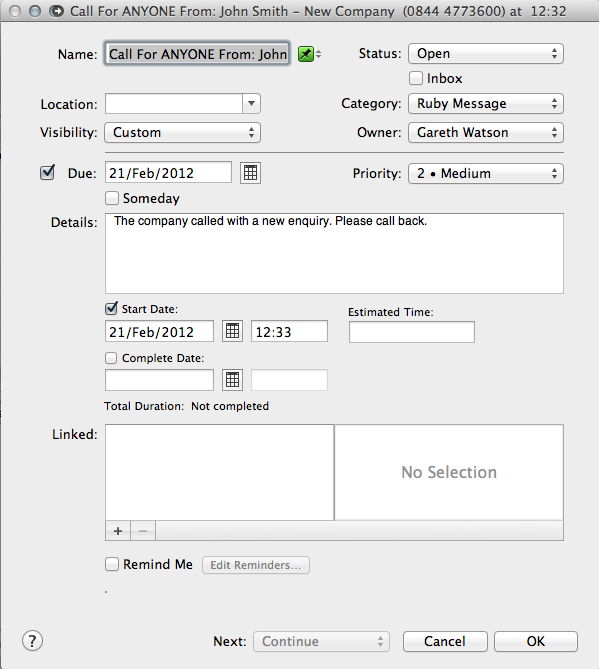Enable the Remind Me checkbox

tap(112, 564)
